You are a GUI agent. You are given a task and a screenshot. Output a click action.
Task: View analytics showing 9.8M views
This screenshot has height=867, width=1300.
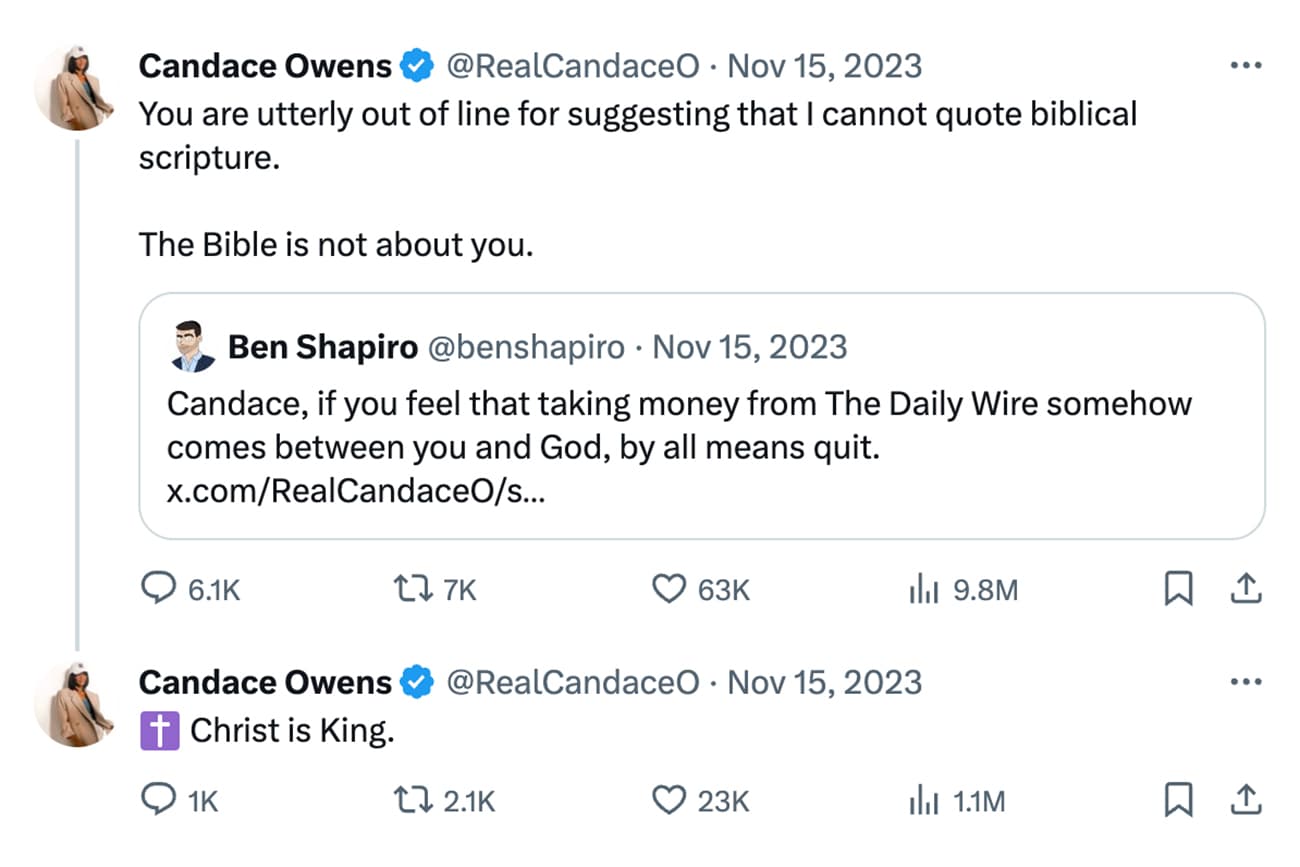tap(920, 590)
